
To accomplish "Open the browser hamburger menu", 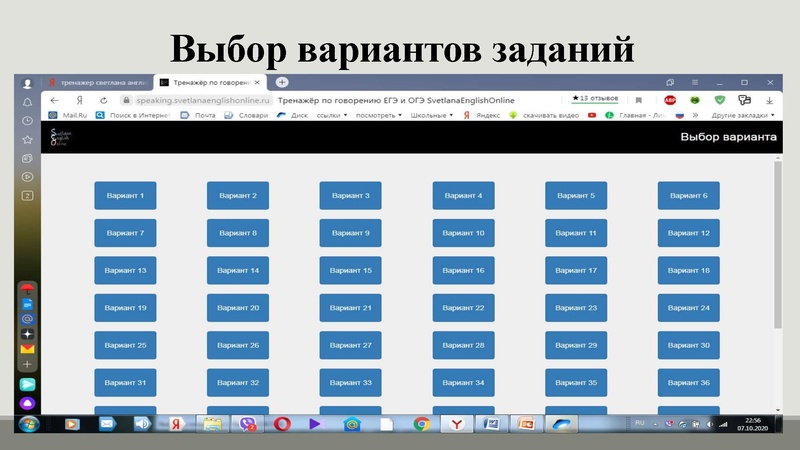I will coord(695,82).
